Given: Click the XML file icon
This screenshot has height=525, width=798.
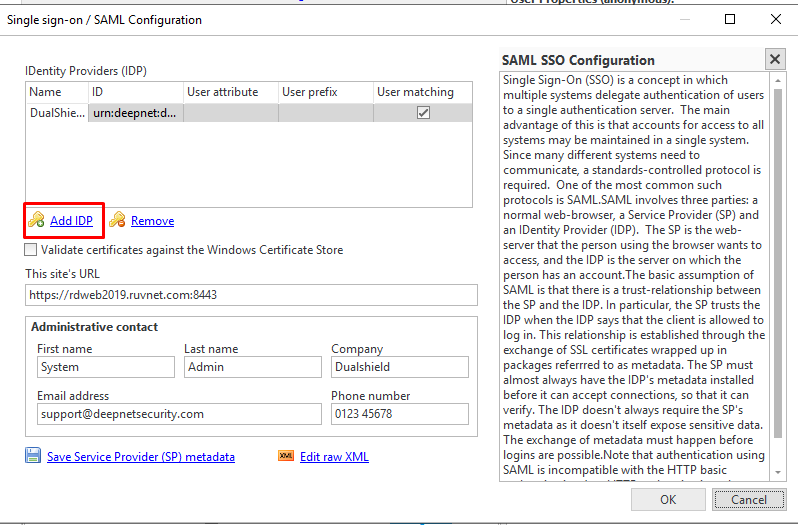Looking at the screenshot, I should coord(285,456).
